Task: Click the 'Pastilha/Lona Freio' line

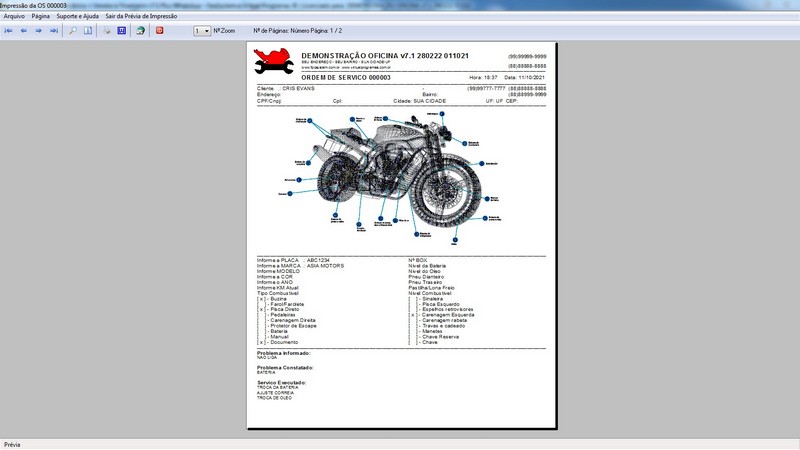Action: 431,288
